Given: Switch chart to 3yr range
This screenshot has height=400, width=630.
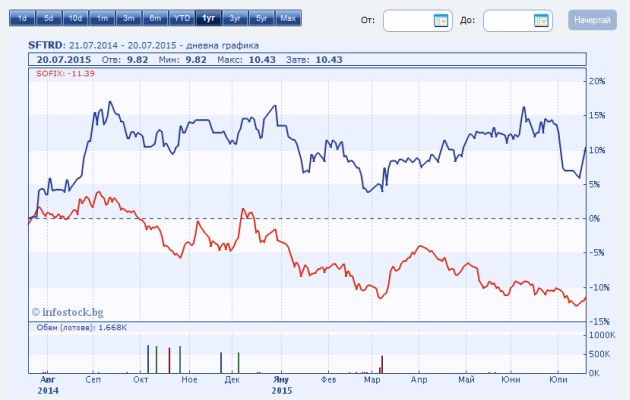Looking at the screenshot, I should click(x=235, y=18).
